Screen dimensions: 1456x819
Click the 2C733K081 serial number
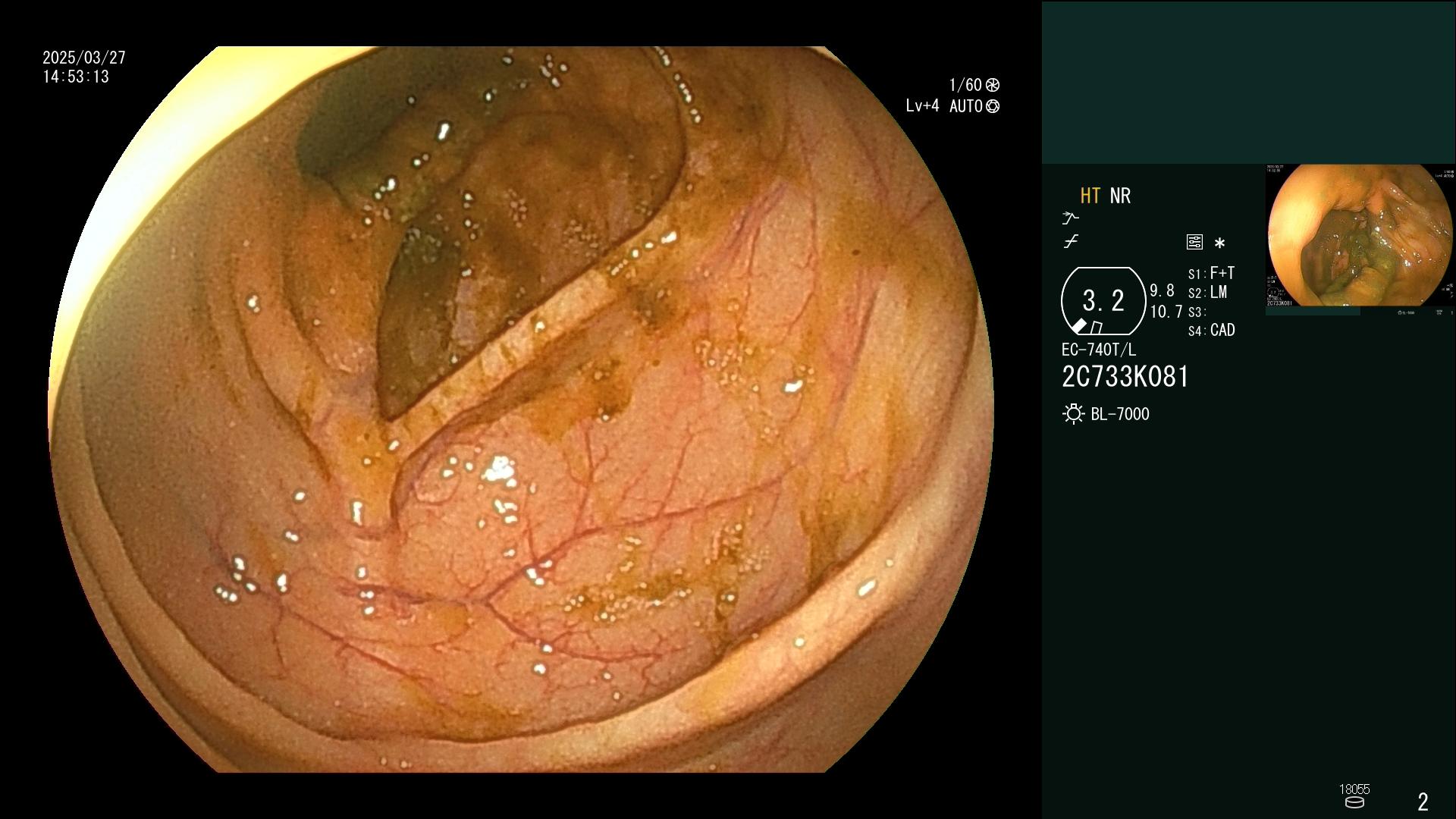(1125, 377)
